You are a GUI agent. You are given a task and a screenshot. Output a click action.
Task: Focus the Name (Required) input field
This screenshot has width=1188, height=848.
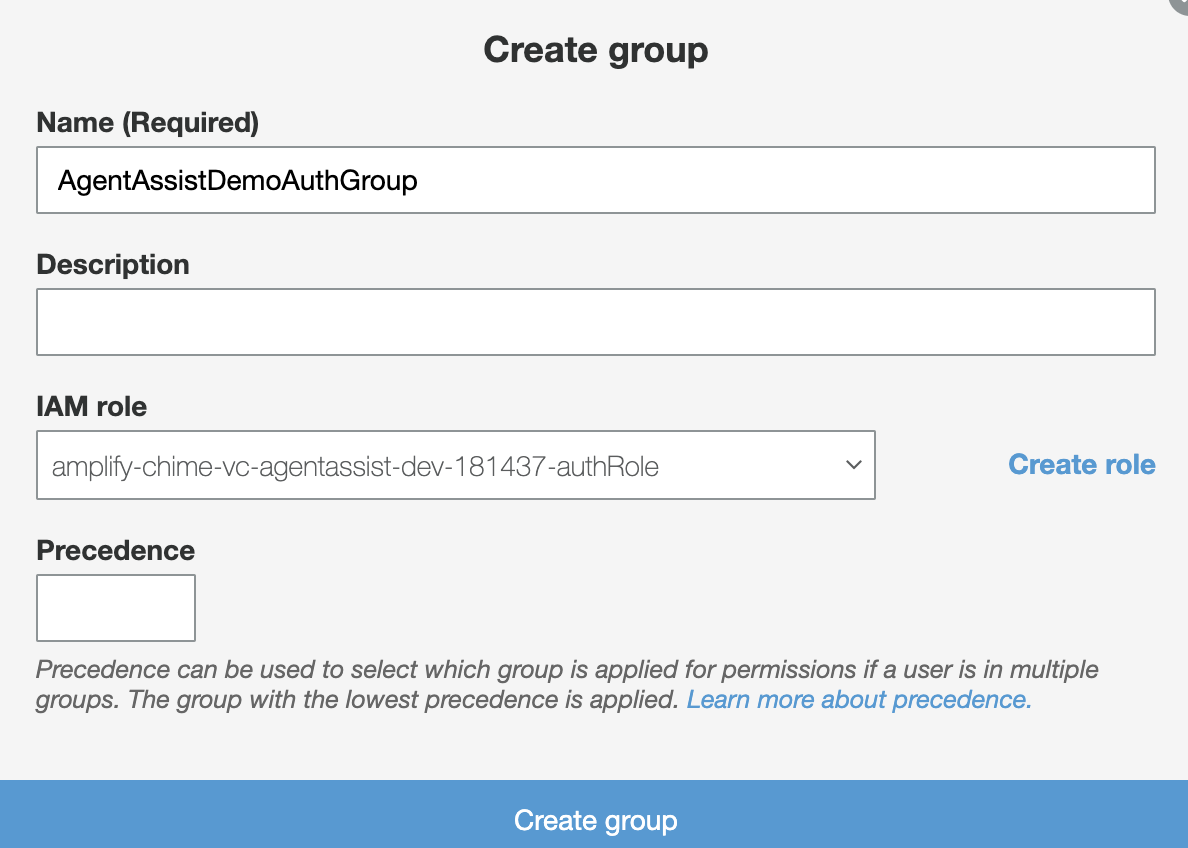click(x=596, y=180)
